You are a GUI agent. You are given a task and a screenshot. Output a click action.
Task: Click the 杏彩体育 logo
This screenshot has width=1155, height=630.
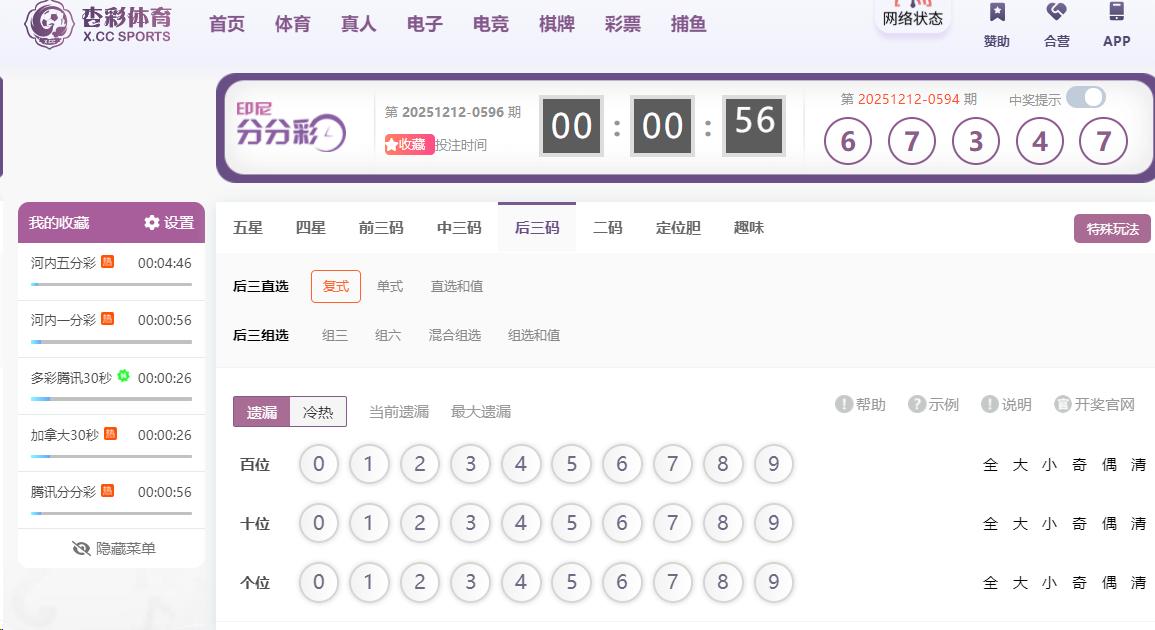(x=98, y=24)
